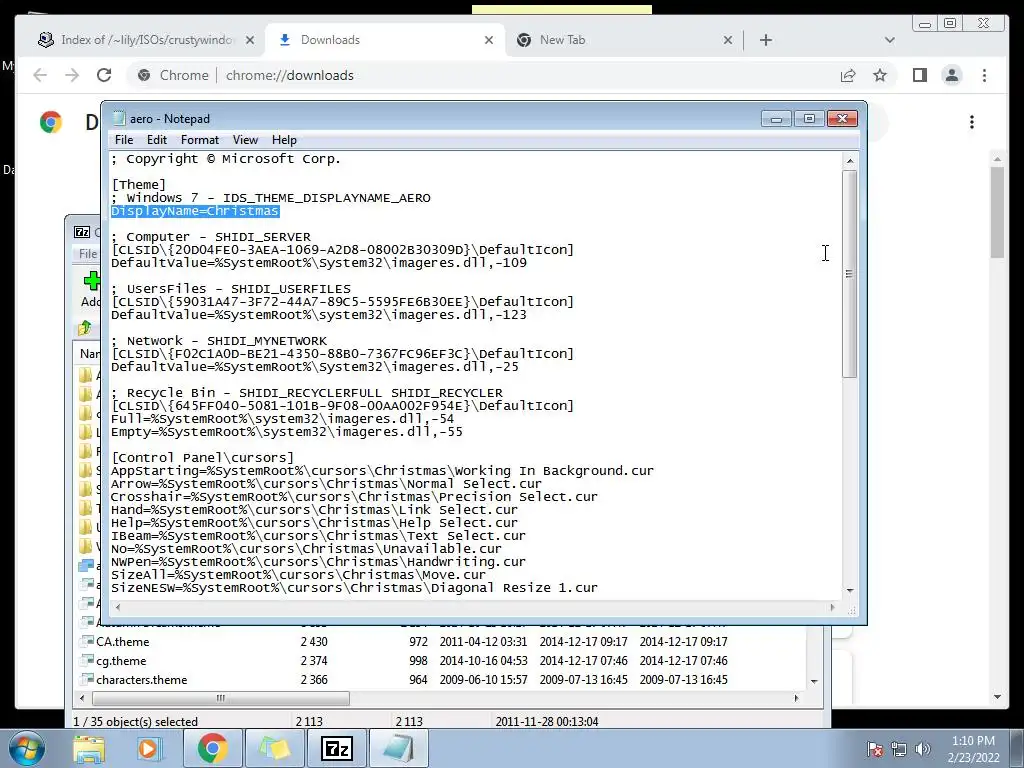Click the 7-Zip window title icon
This screenshot has width=1024, height=768.
coord(82,232)
